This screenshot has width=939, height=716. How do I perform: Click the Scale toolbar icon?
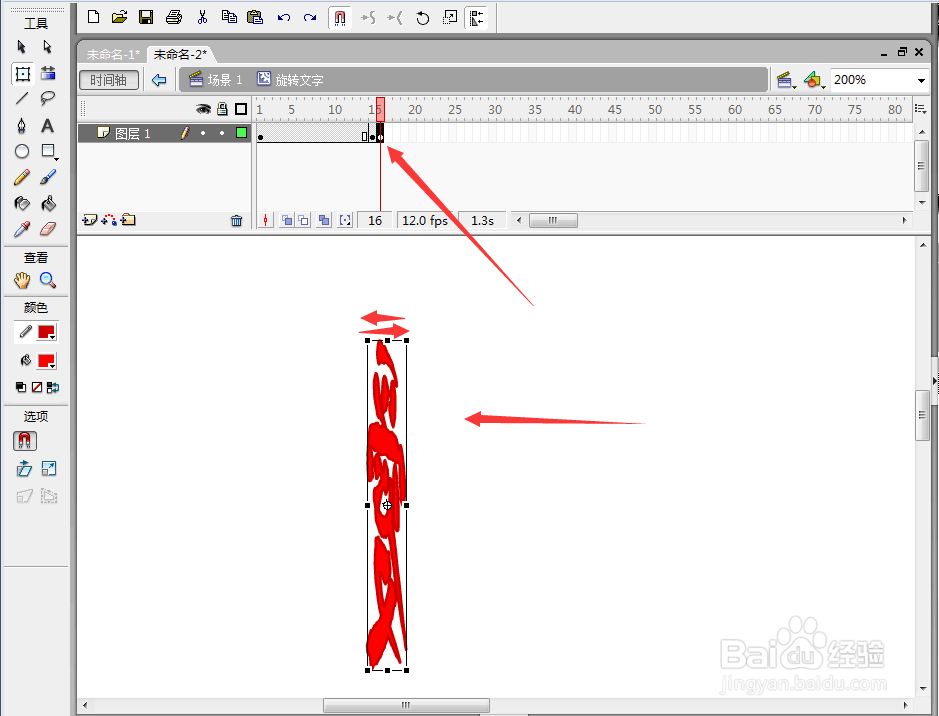450,18
